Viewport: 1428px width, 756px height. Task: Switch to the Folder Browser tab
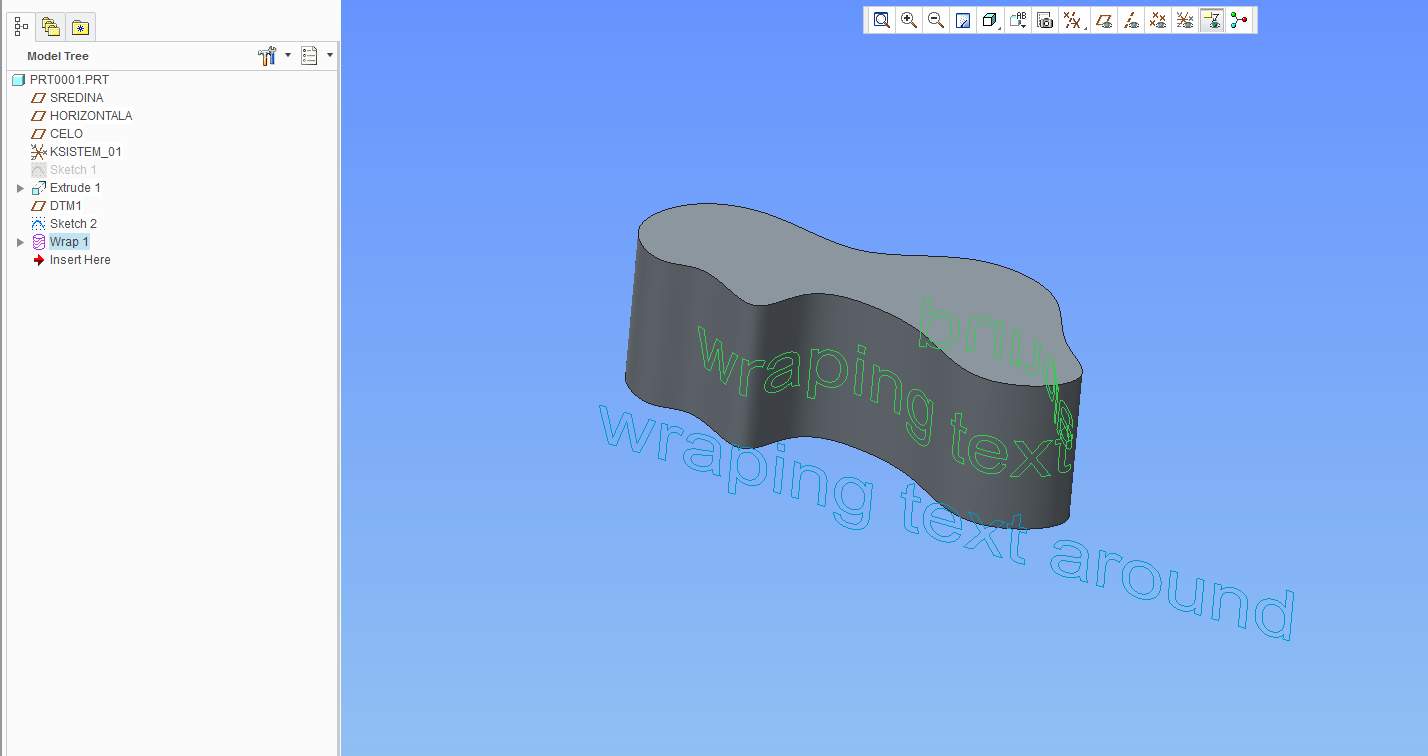click(51, 27)
